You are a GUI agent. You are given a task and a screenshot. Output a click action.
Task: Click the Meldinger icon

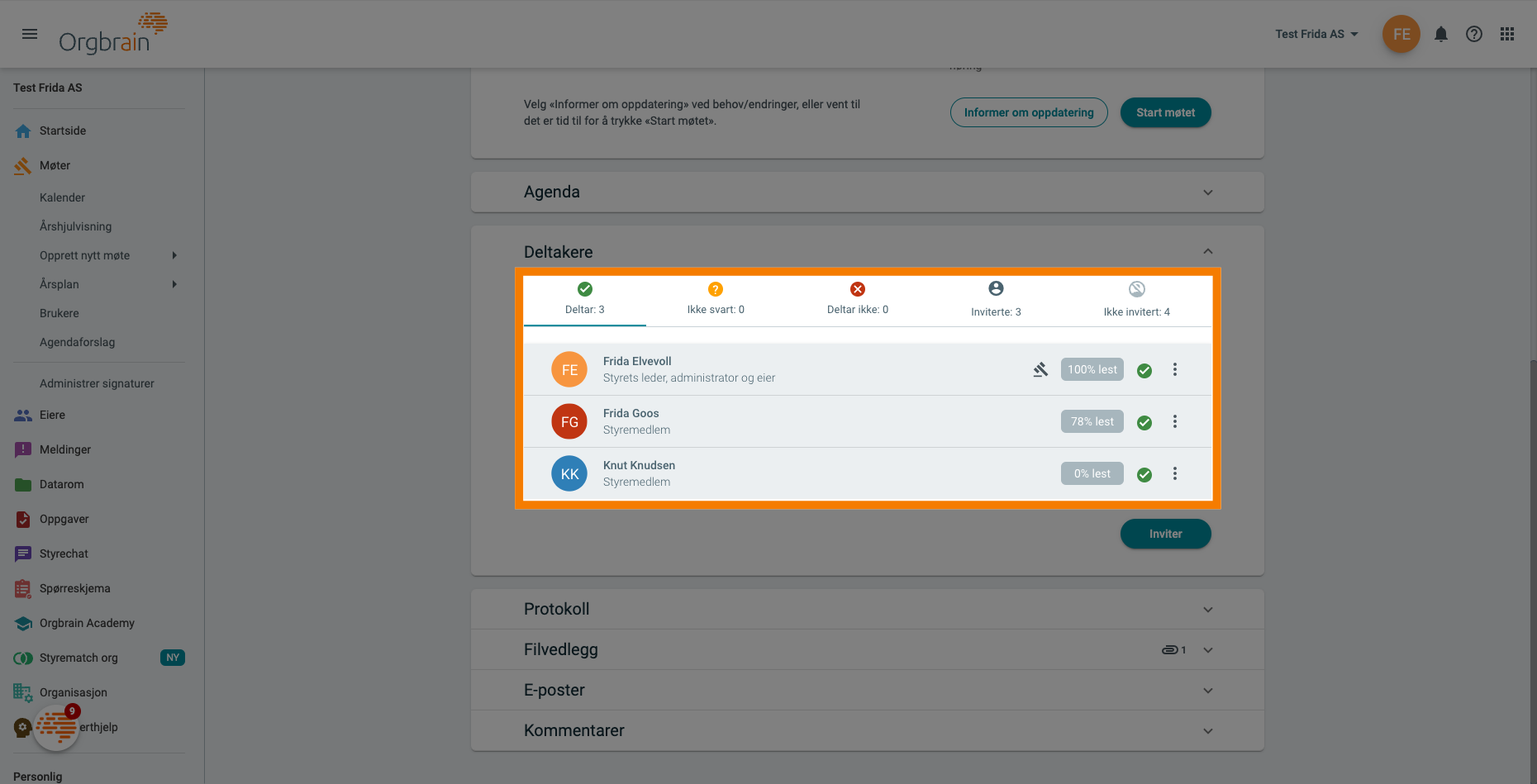[x=23, y=449]
